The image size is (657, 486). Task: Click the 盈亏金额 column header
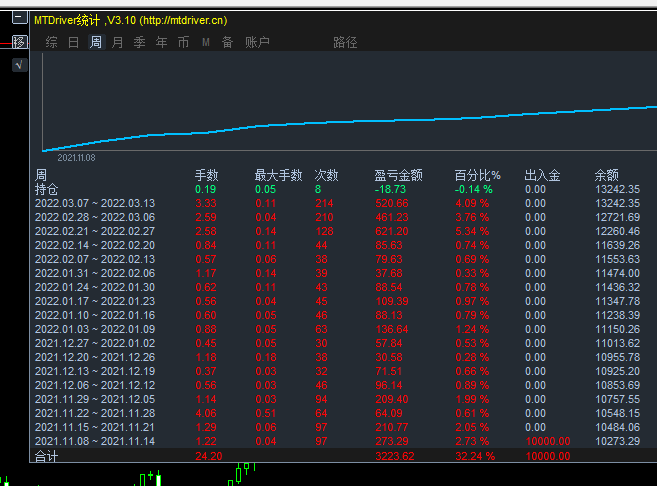click(x=398, y=175)
